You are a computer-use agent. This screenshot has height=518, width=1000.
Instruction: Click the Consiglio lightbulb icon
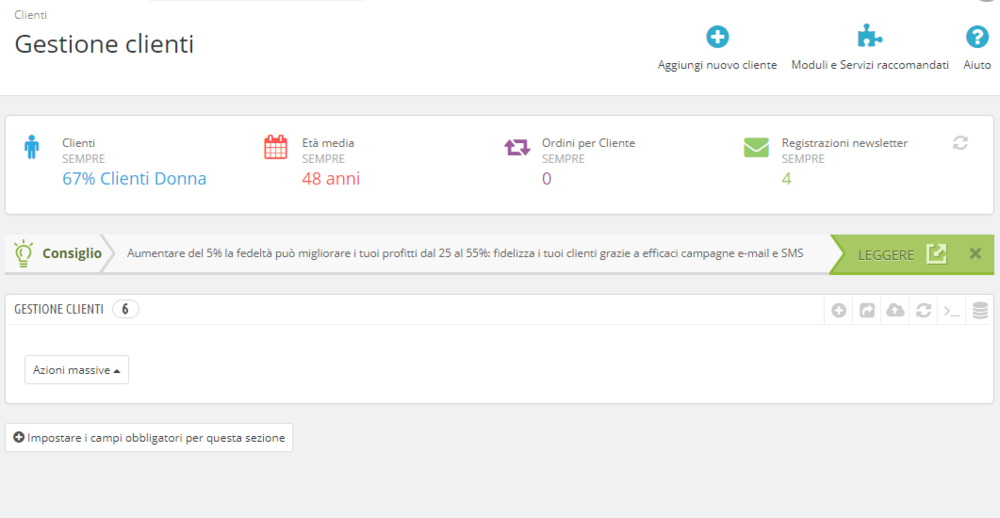[x=23, y=253]
